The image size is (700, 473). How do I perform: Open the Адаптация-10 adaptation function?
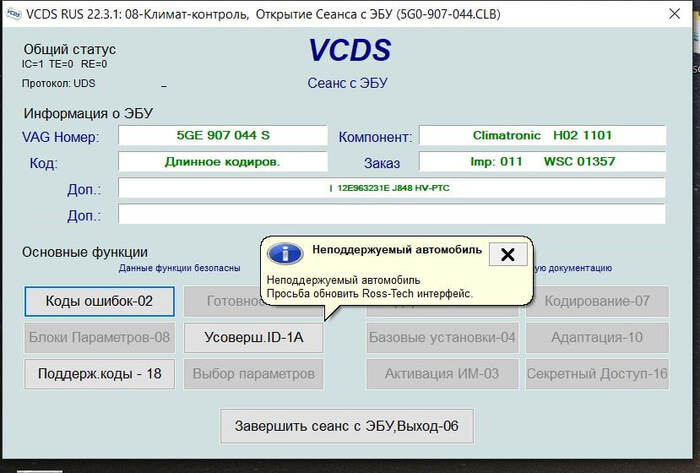pyautogui.click(x=596, y=337)
